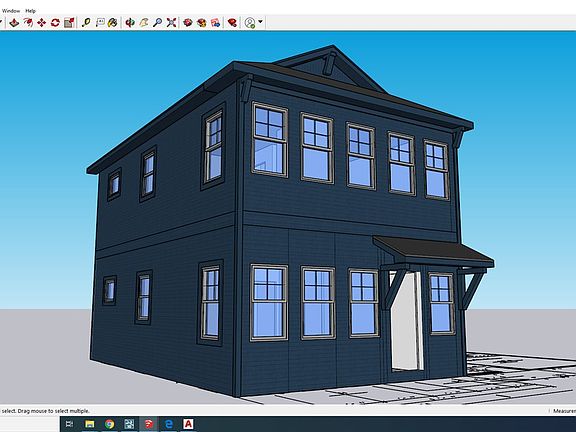Expand the account dropdown arrow
The height and width of the screenshot is (432, 576).
[260, 22]
